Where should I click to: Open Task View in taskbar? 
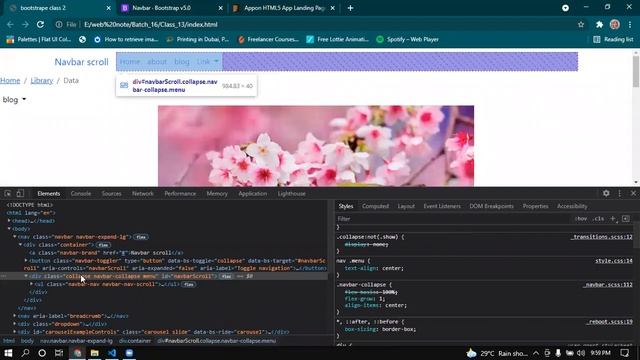(59, 353)
